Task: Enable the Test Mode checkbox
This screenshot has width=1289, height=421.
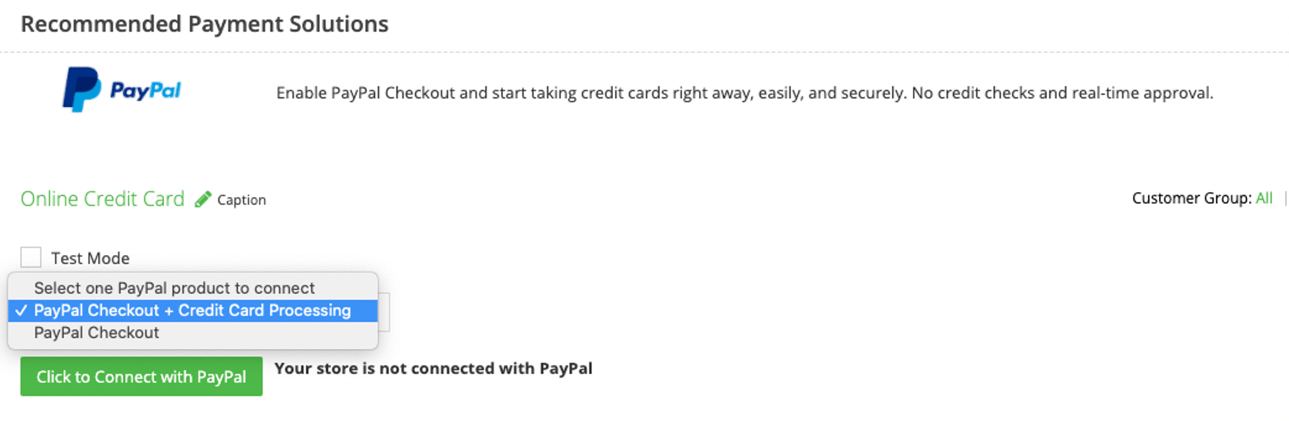Action: [31, 257]
